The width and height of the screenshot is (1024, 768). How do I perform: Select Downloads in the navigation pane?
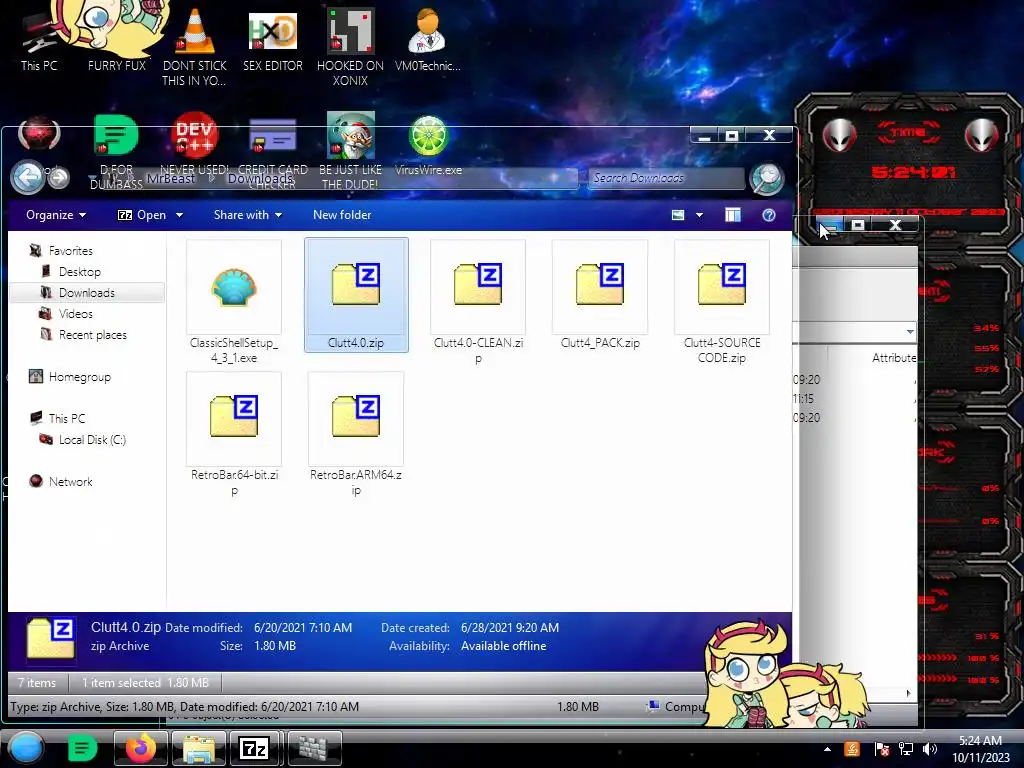[87, 293]
